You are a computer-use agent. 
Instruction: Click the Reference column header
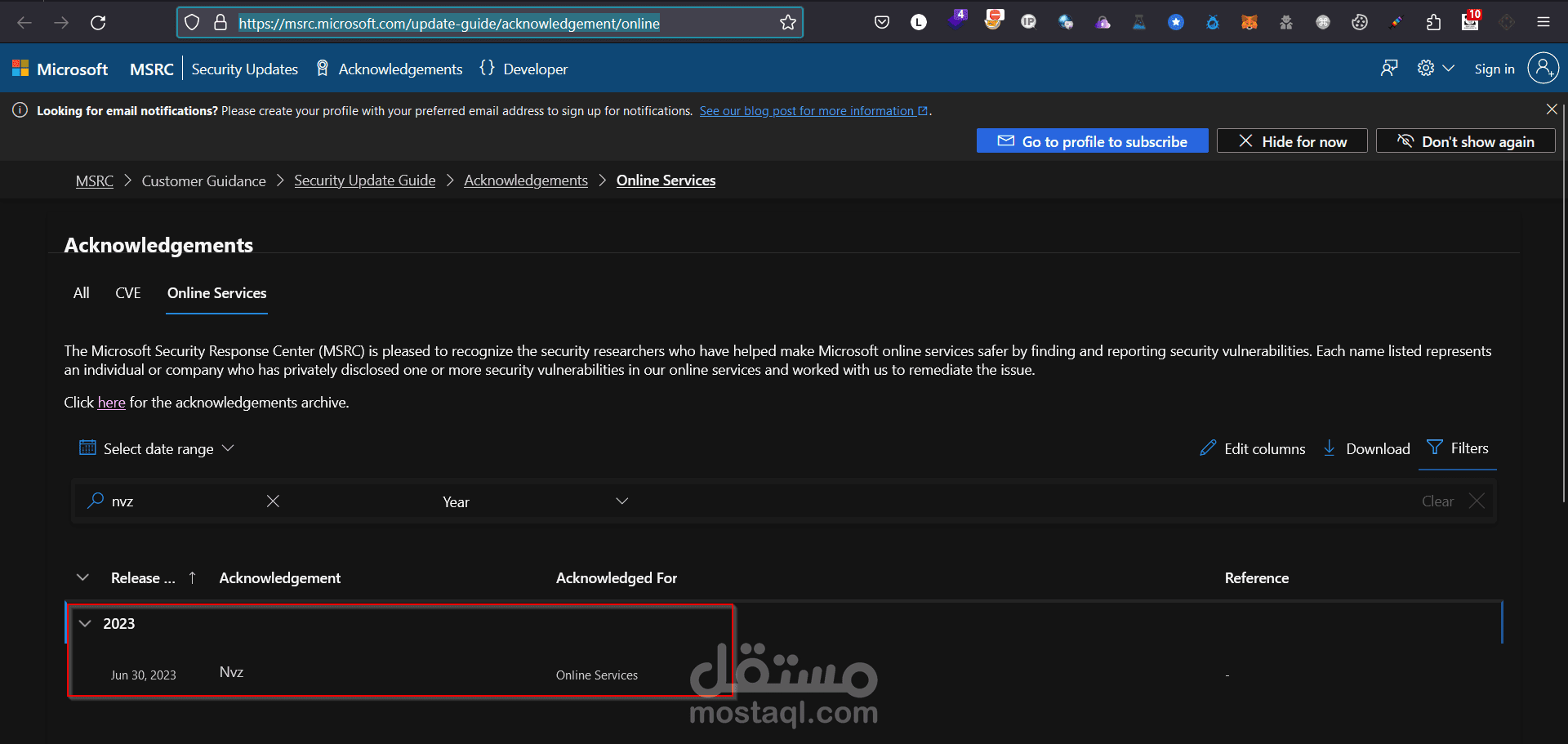click(x=1257, y=577)
